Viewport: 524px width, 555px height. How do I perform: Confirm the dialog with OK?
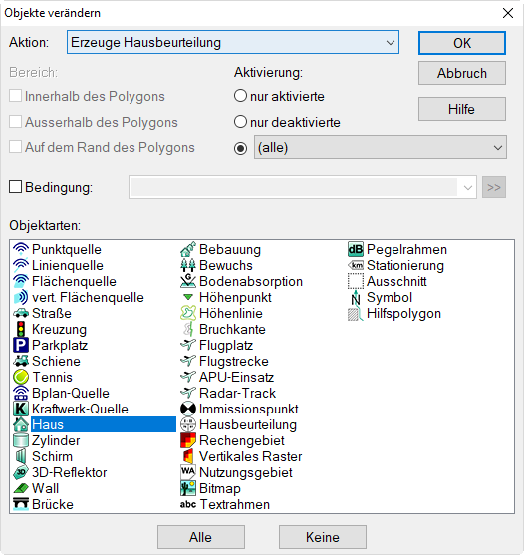point(462,43)
